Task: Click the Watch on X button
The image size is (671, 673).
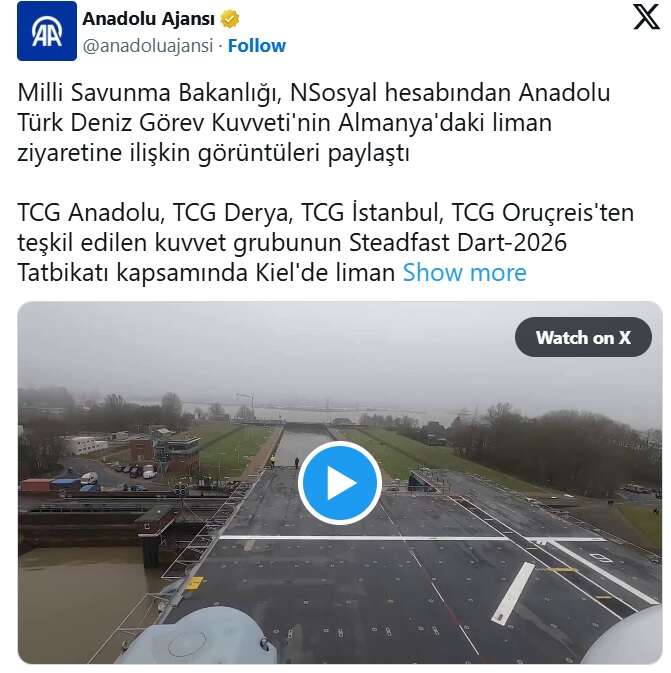Action: tap(583, 337)
